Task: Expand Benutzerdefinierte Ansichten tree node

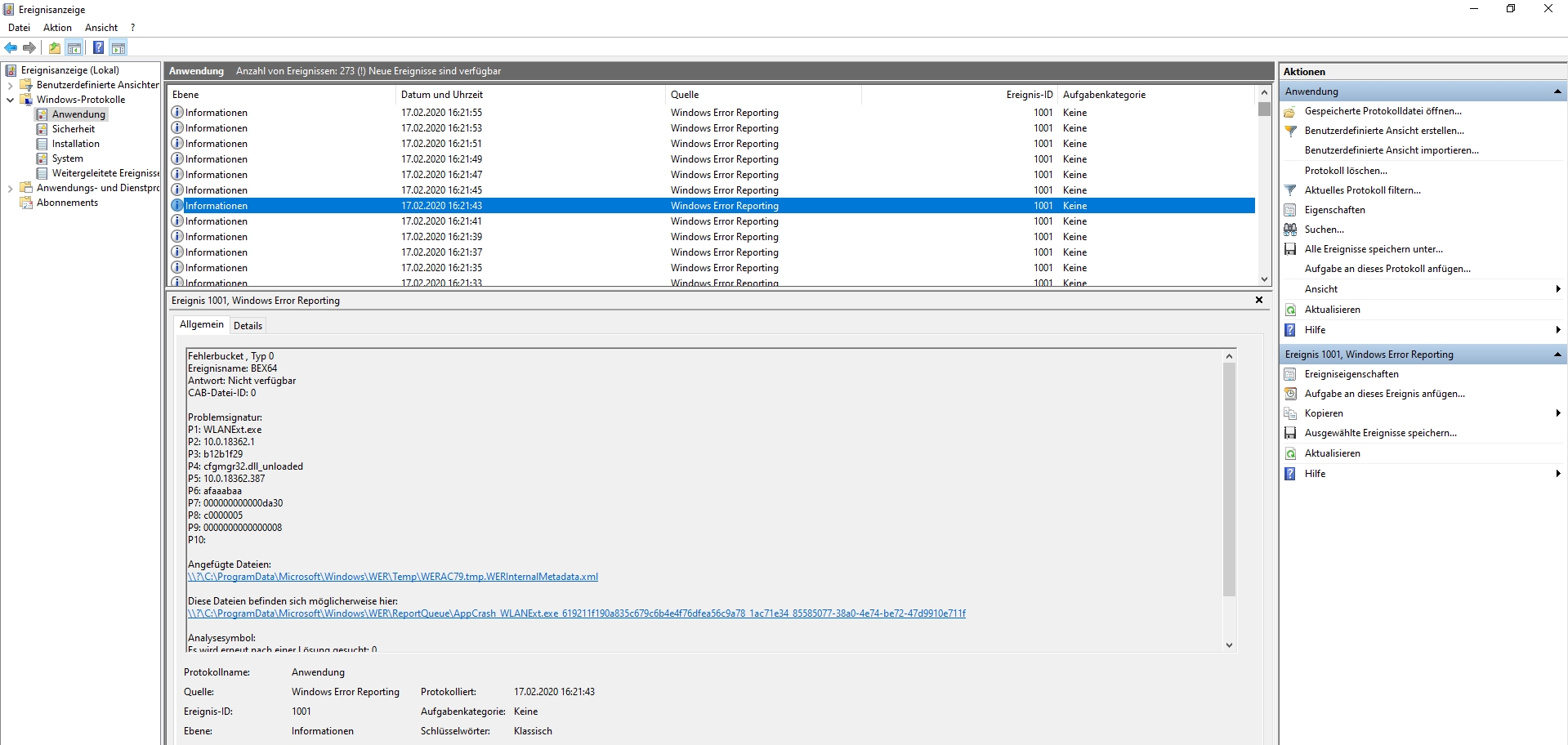Action: pos(10,85)
